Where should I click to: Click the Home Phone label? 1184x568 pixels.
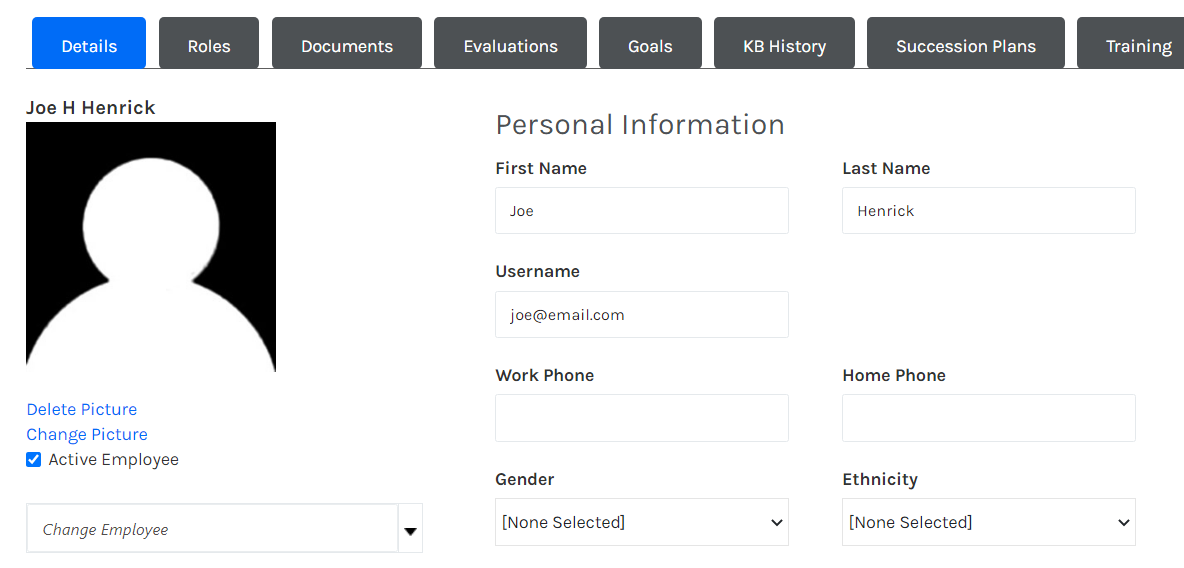pyautogui.click(x=894, y=375)
